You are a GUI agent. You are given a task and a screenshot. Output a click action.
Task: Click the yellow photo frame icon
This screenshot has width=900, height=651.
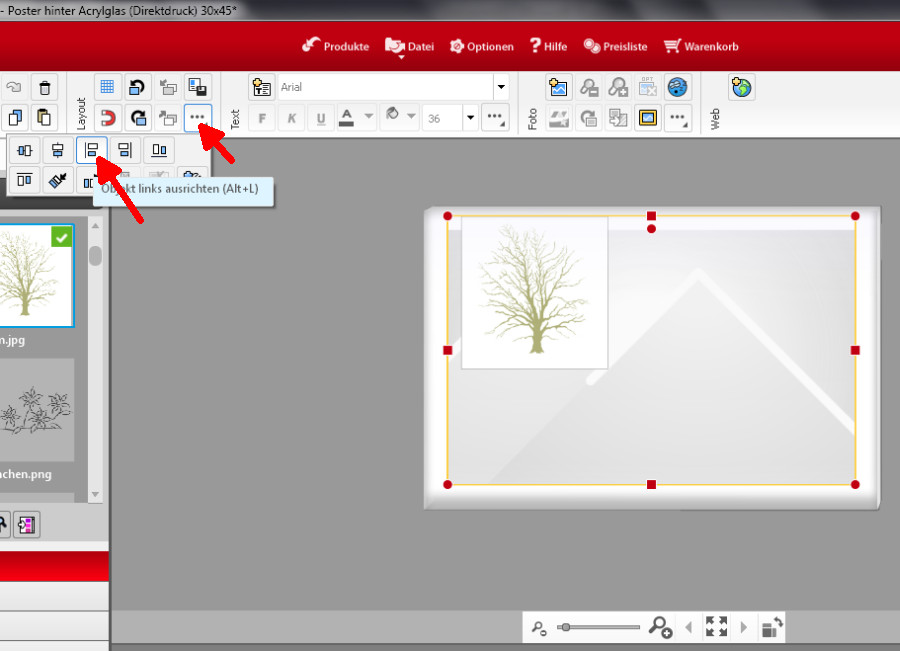tap(648, 118)
